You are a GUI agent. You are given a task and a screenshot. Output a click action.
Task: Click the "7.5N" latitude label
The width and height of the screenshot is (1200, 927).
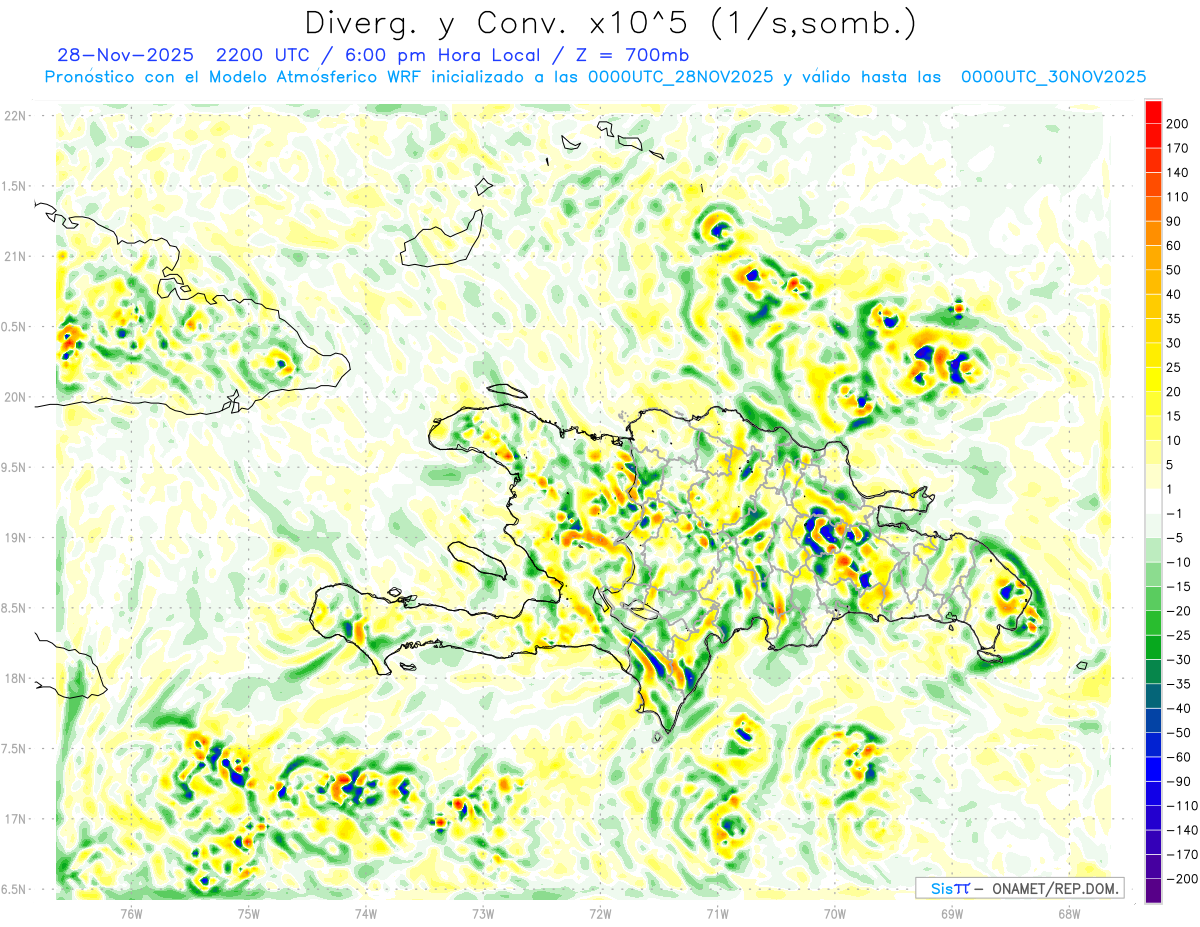15,749
